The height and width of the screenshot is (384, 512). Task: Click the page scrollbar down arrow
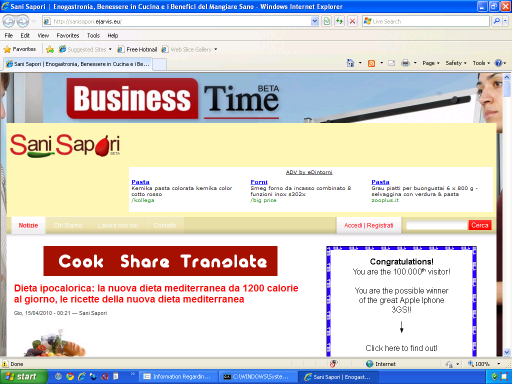507,352
